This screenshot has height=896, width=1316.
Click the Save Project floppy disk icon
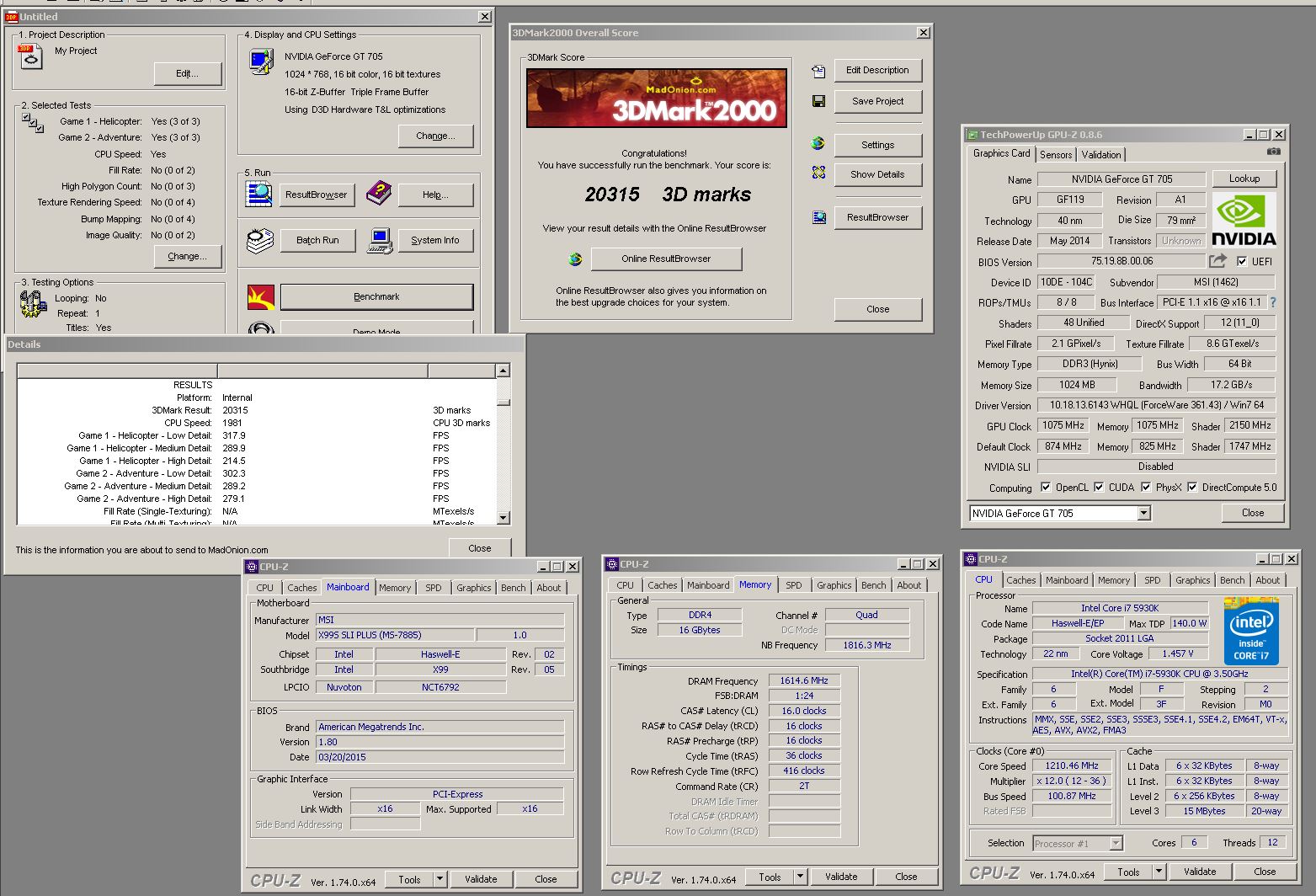tap(818, 101)
